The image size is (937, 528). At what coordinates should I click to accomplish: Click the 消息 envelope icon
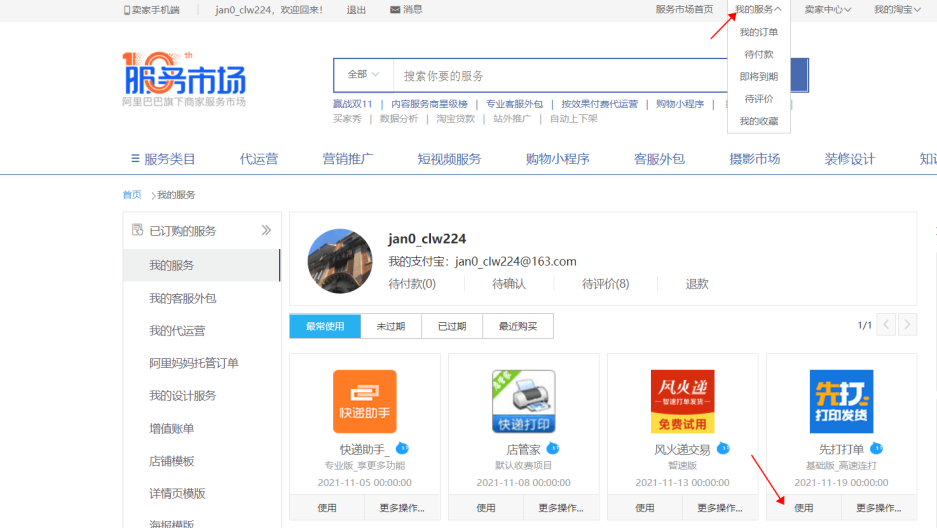click(x=395, y=10)
